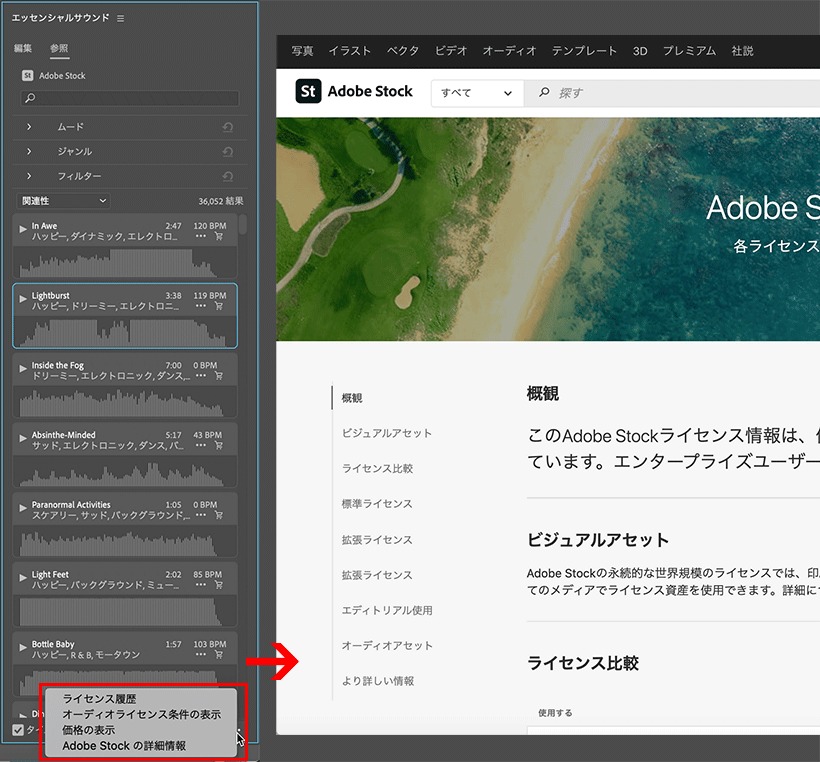Open more options for Bottle Baby
This screenshot has width=820, height=762.
coord(201,655)
